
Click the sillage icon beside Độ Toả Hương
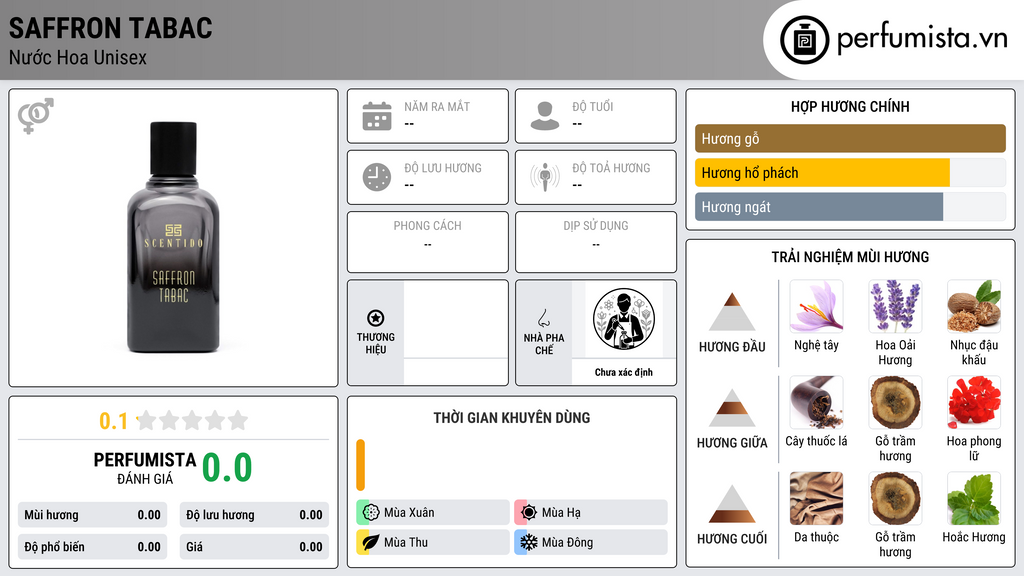click(545, 177)
